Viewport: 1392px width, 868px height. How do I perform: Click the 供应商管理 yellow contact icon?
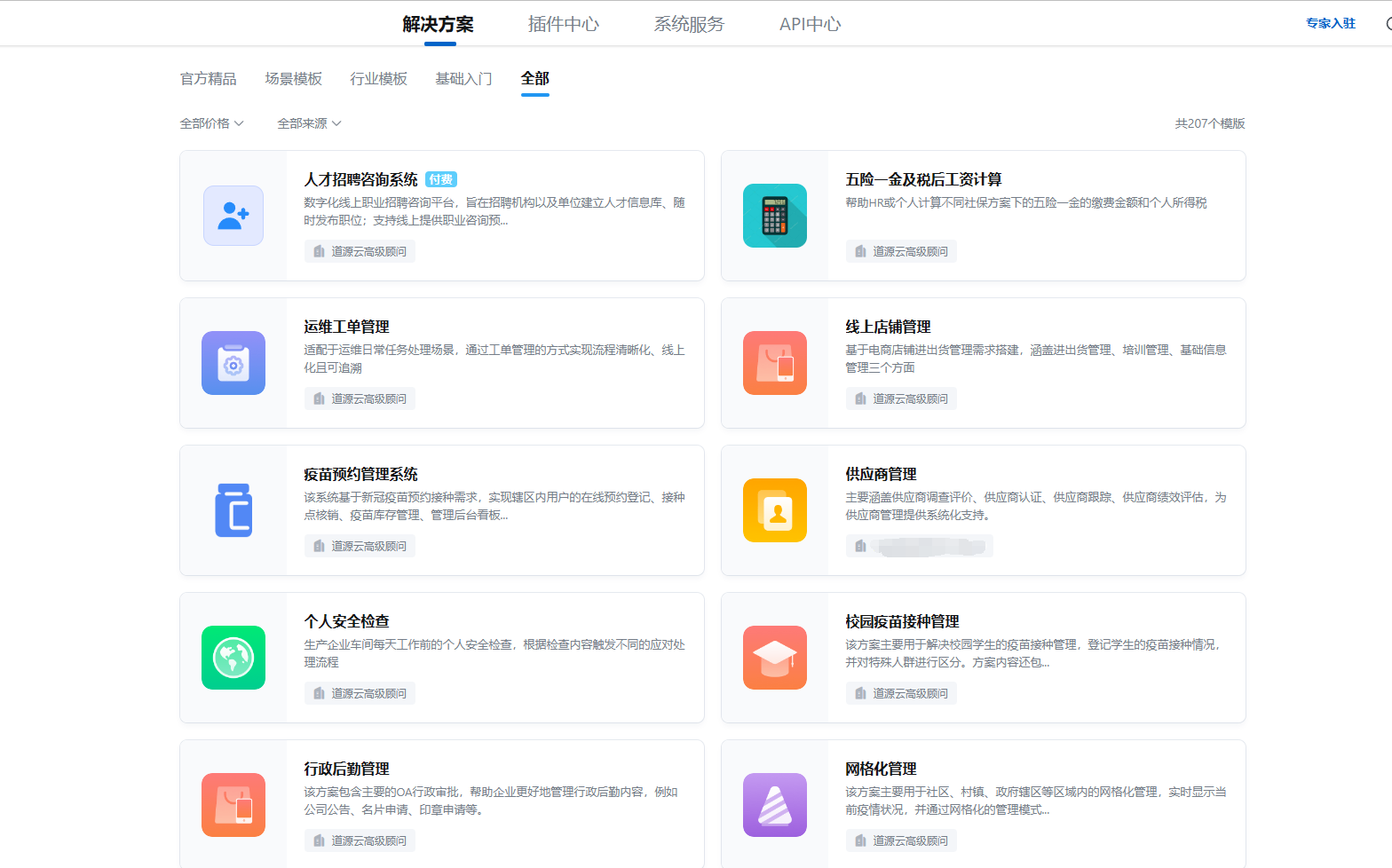click(775, 510)
